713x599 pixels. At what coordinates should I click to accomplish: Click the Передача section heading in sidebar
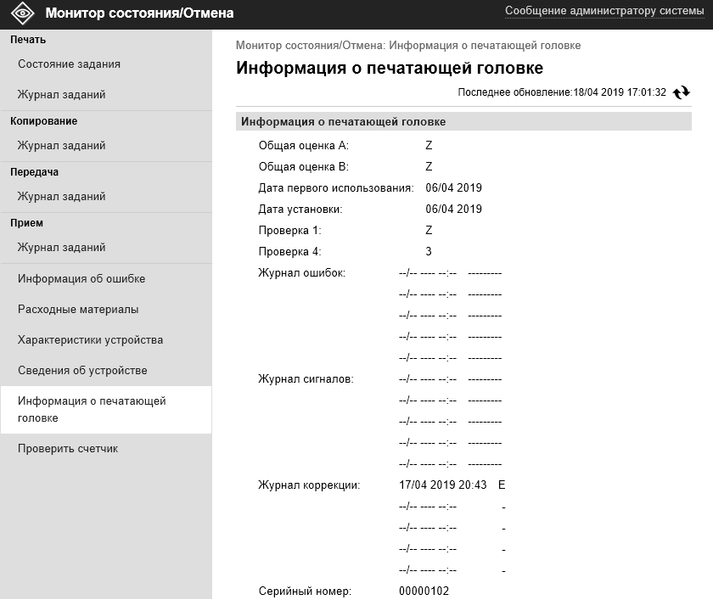pos(34,172)
